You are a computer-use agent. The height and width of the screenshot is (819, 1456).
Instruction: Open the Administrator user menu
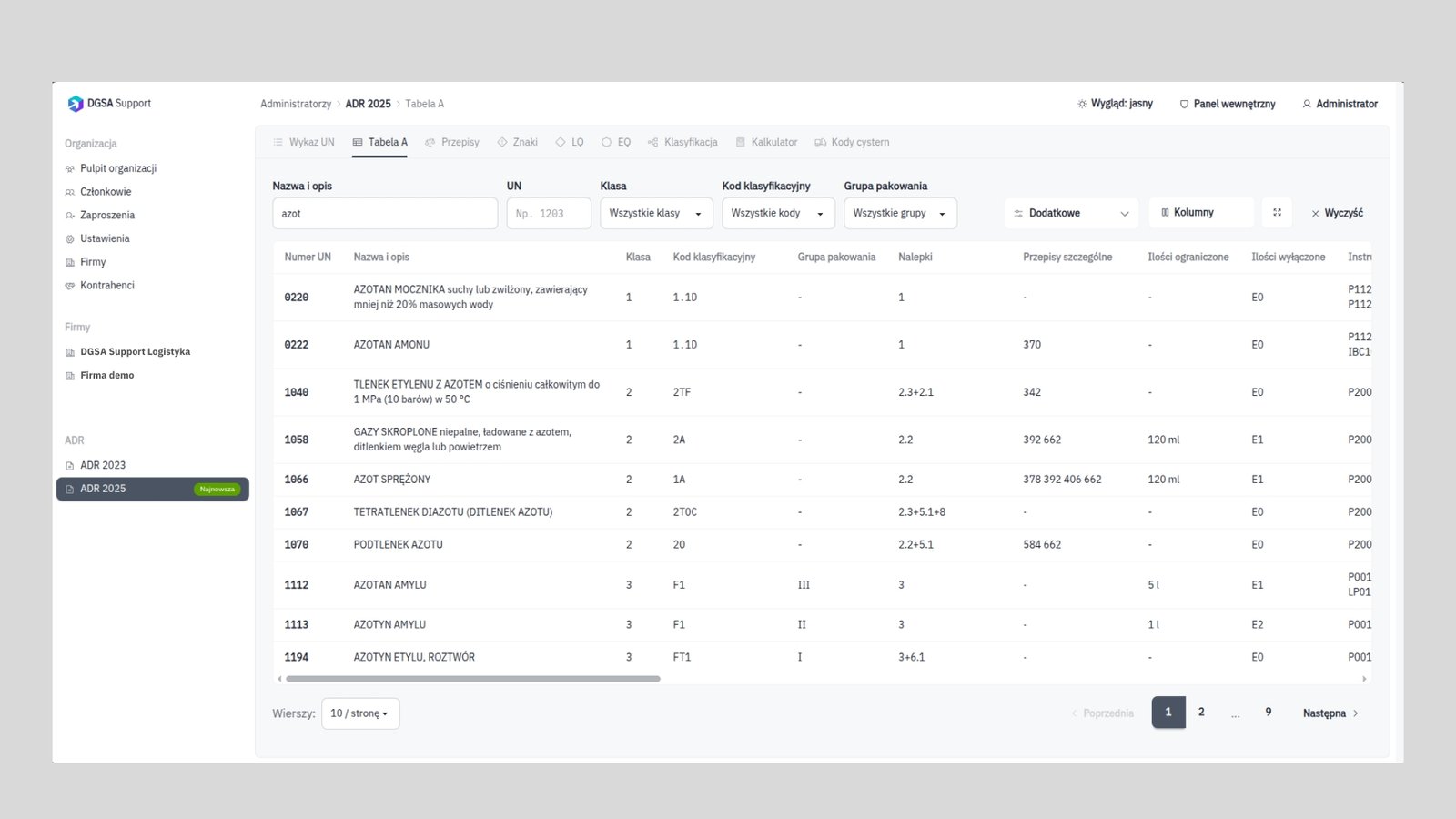point(1340,104)
